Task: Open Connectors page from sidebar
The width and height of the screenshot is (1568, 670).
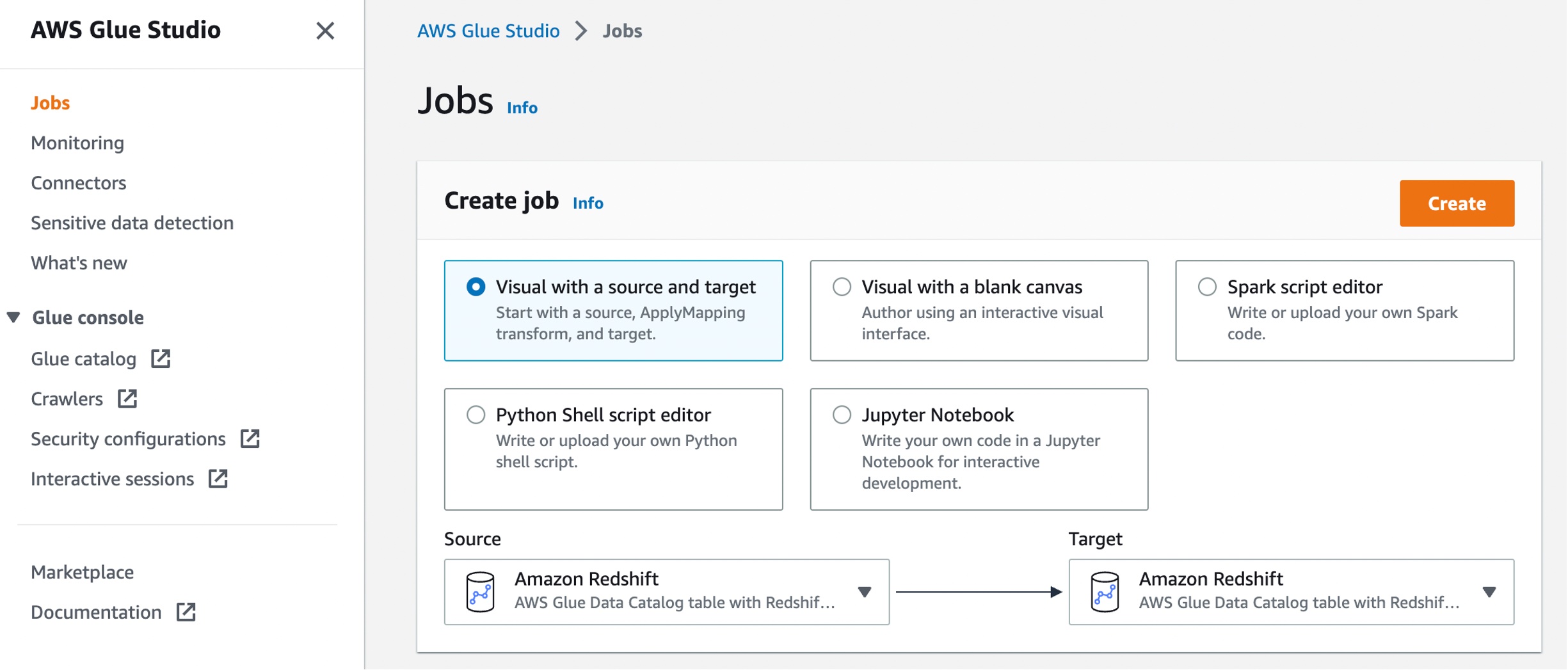Action: point(79,183)
